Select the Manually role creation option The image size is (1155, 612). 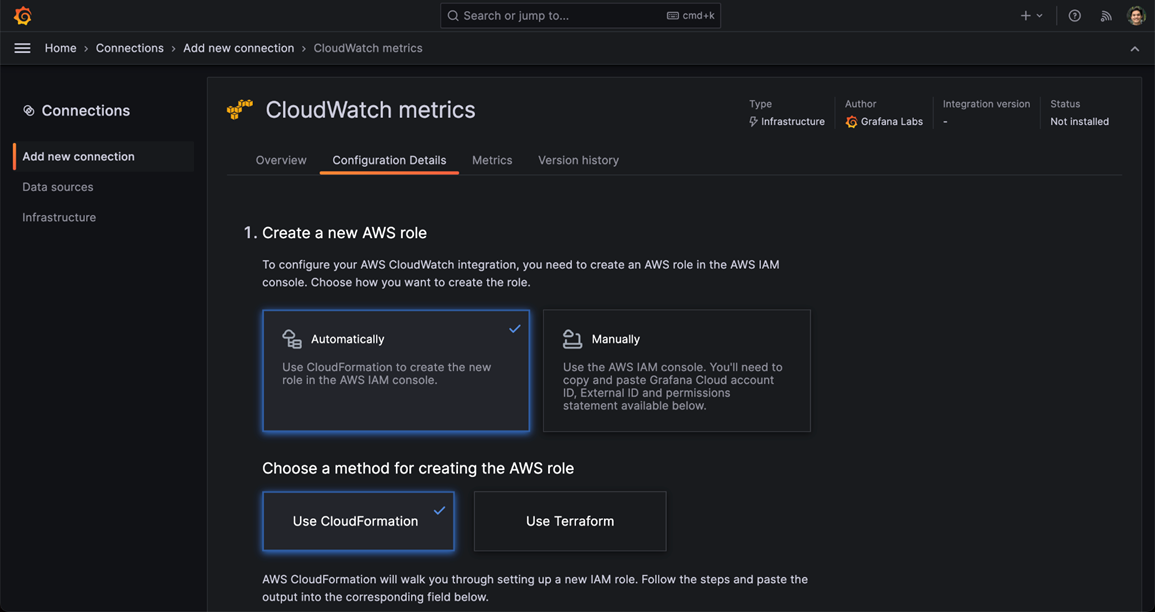[x=676, y=370]
